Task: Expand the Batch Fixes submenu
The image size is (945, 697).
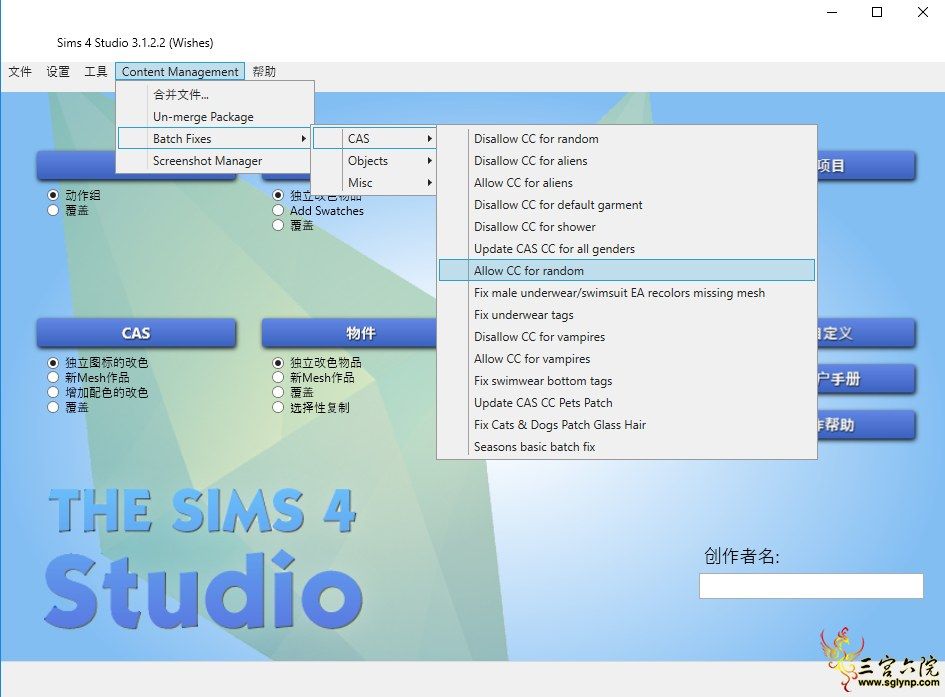Action: [x=215, y=139]
